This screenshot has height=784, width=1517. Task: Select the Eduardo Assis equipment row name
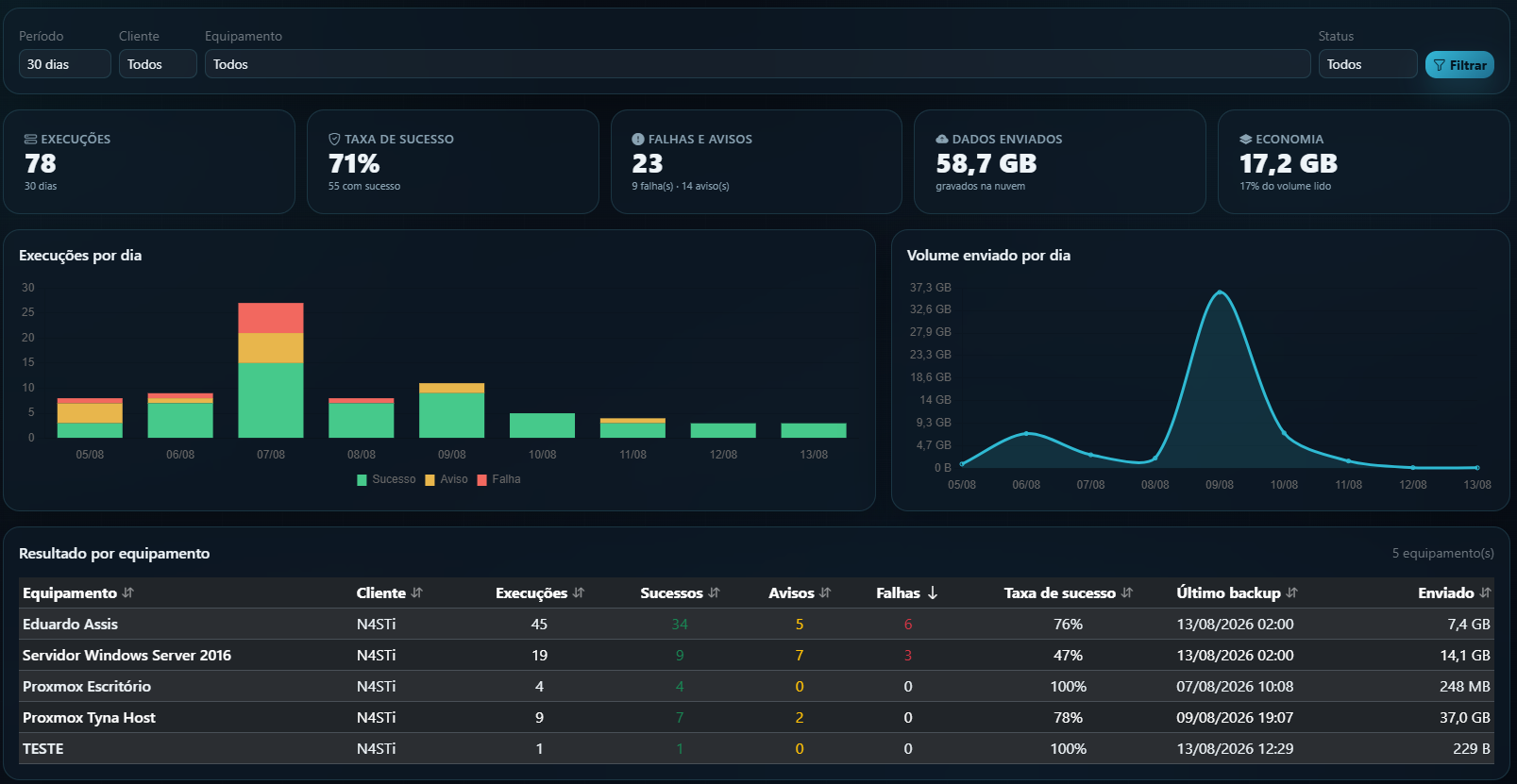(70, 624)
